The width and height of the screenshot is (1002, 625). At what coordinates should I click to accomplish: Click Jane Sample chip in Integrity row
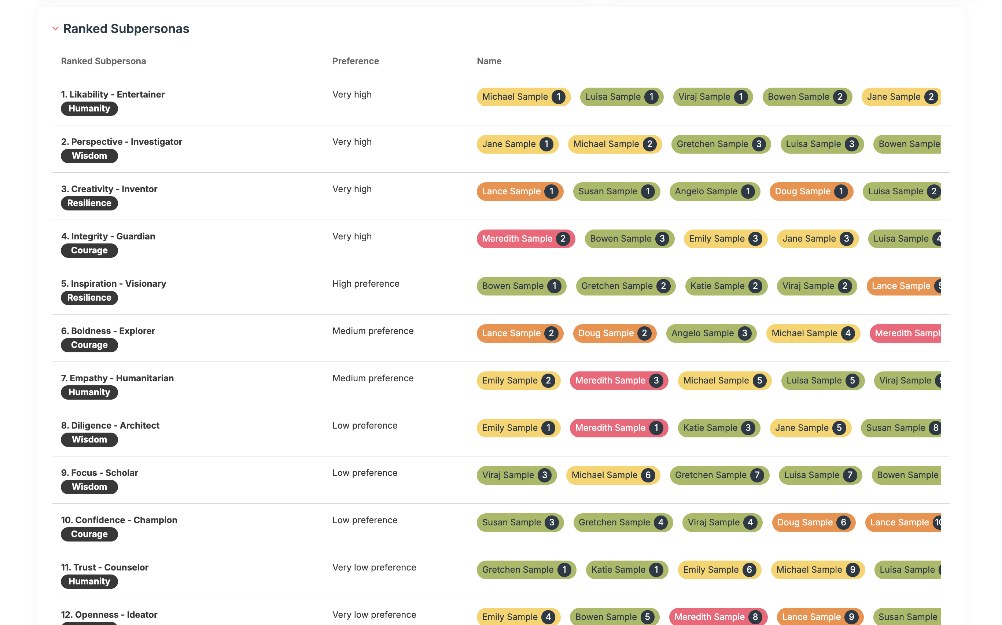(x=818, y=239)
